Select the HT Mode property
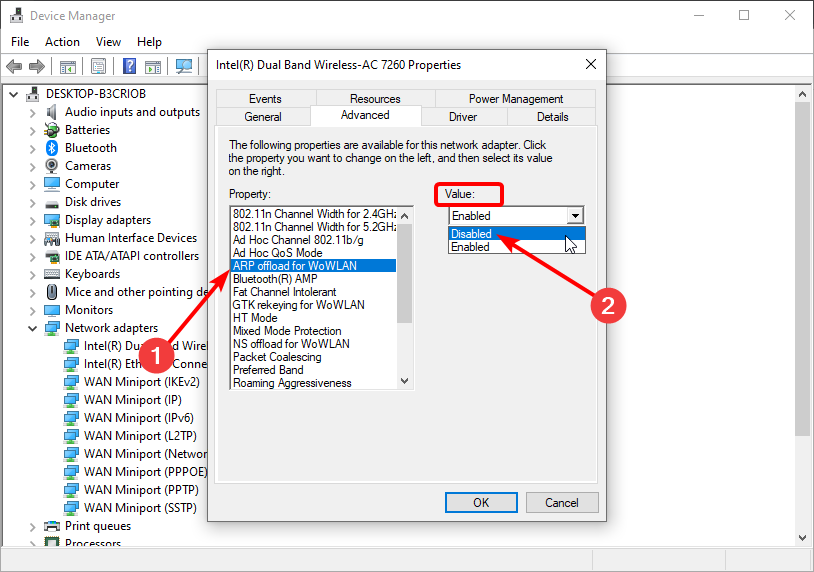Viewport: 814px width, 572px height. (314, 318)
